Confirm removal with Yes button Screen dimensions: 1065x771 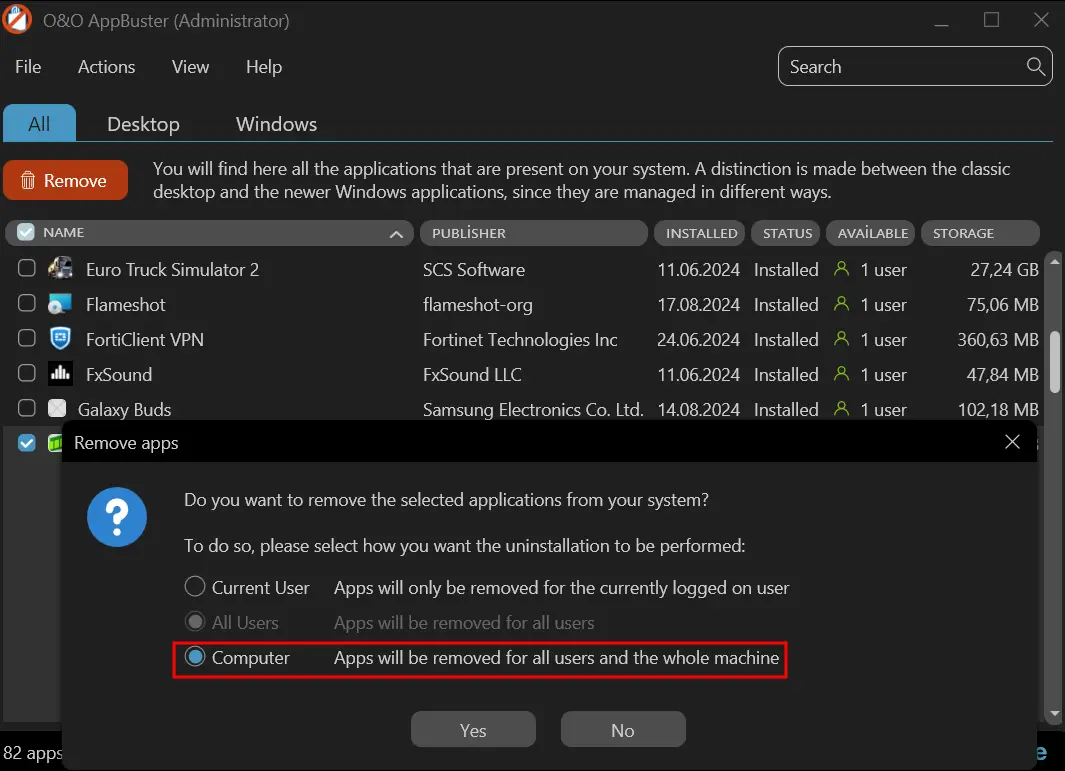click(473, 730)
